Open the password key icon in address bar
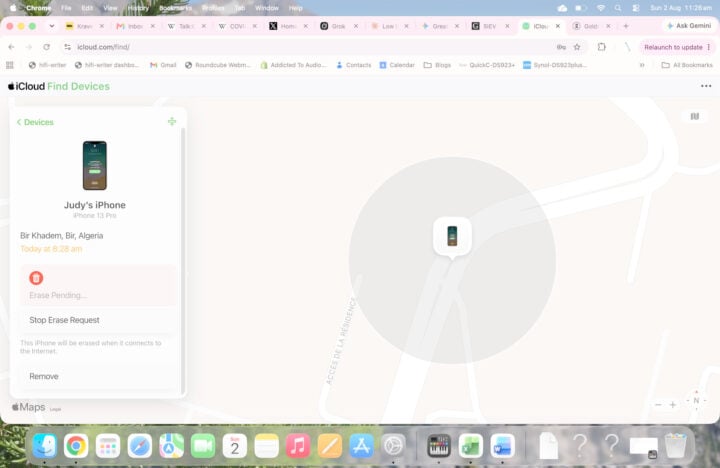 [x=561, y=47]
